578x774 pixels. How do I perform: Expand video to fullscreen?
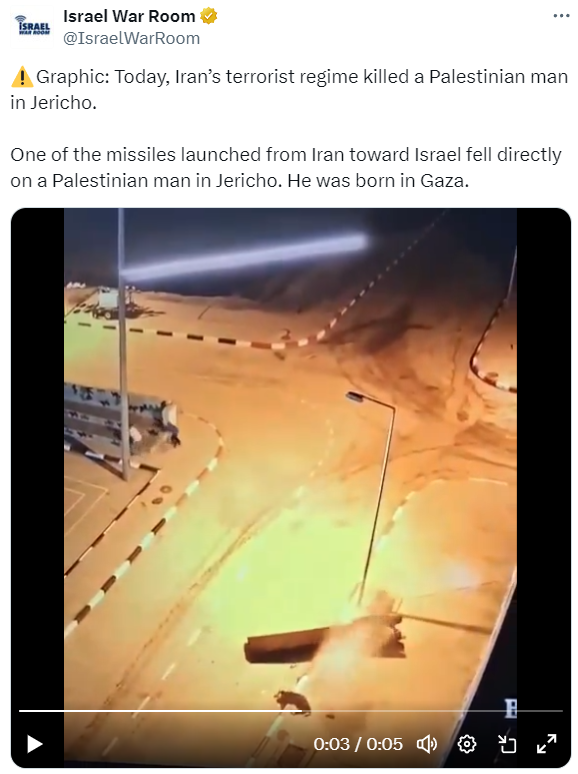[x=547, y=744]
